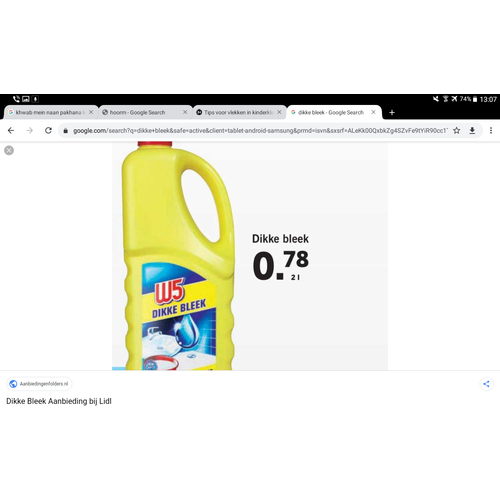Switch to the 'hoorm - Google Search' tab
500x500 pixels.
[142, 112]
